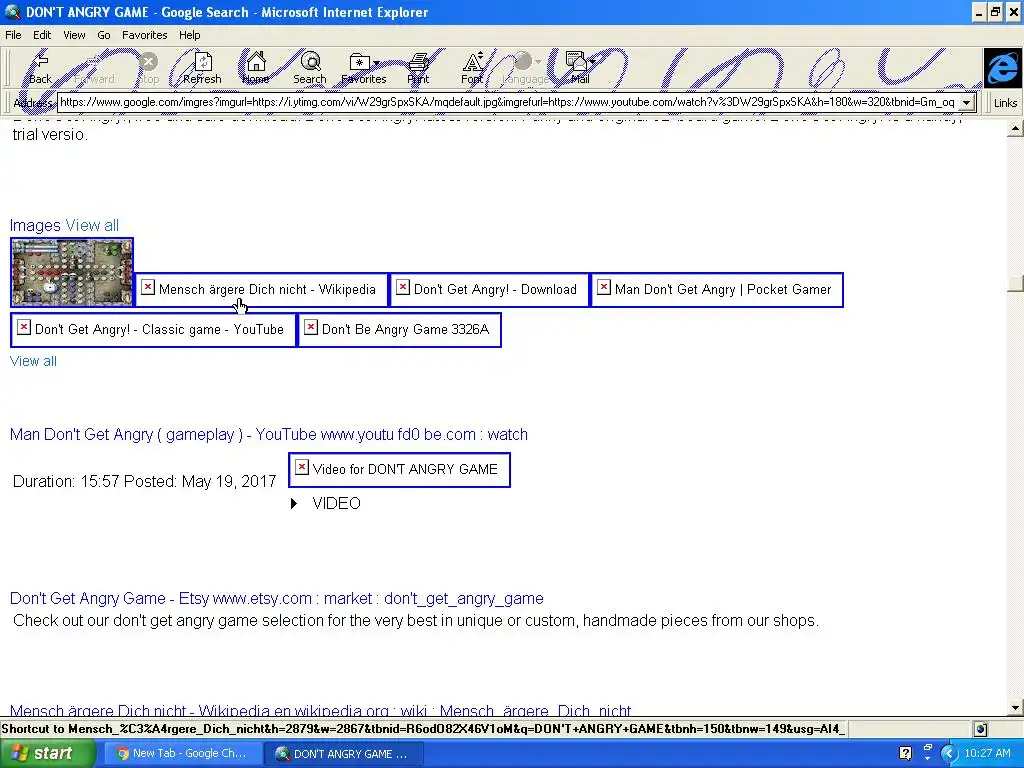Click broken image icon of Don't Be Angry Game 3326A
This screenshot has height=768, width=1024.
(x=311, y=327)
